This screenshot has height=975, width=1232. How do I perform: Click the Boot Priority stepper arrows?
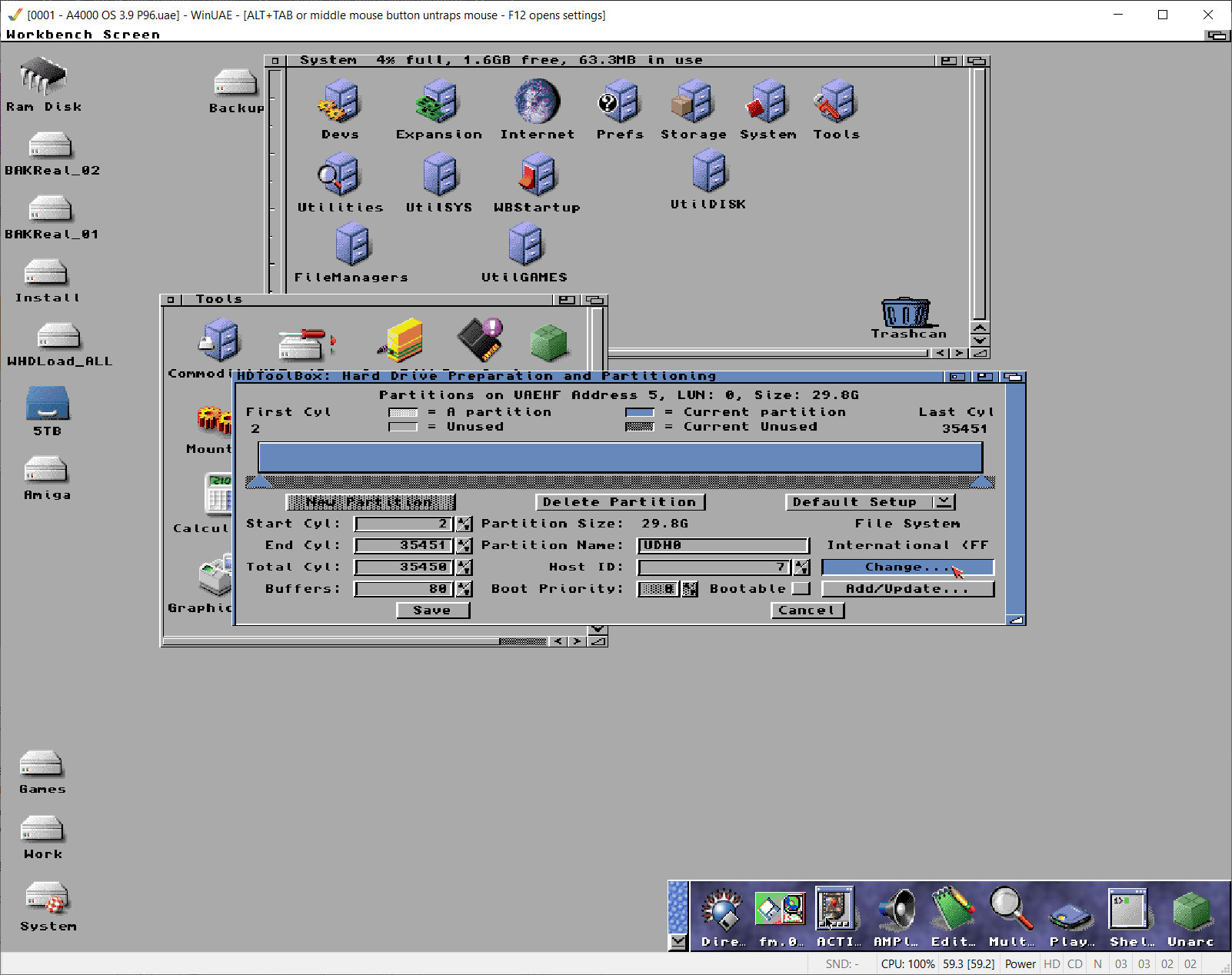[690, 588]
